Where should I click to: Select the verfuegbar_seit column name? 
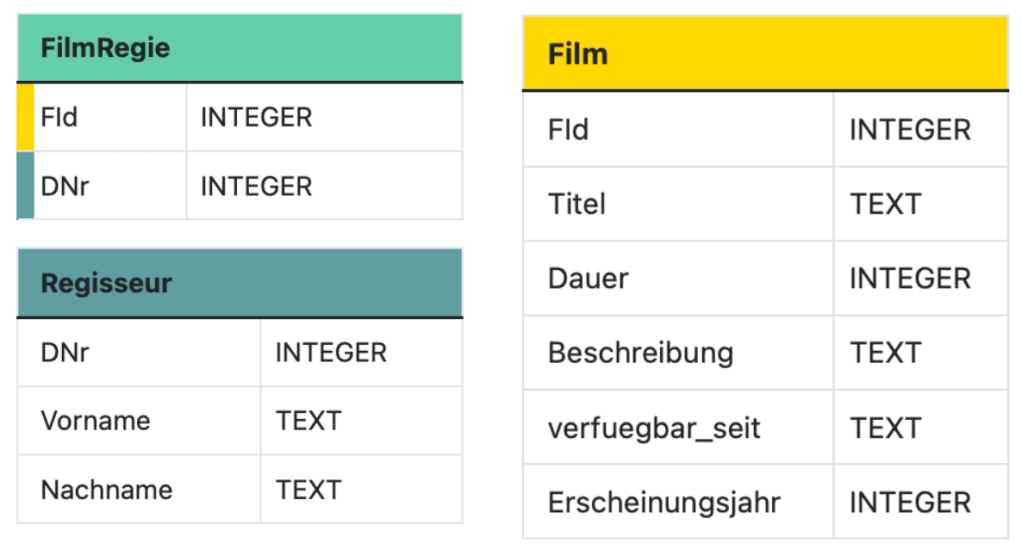click(654, 428)
